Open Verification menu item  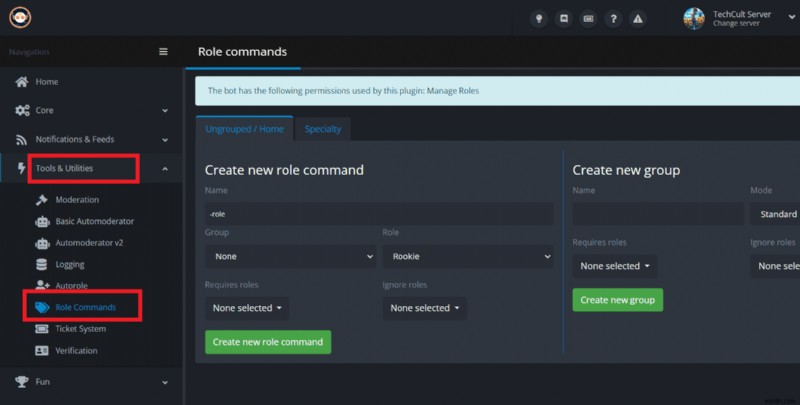click(x=76, y=350)
